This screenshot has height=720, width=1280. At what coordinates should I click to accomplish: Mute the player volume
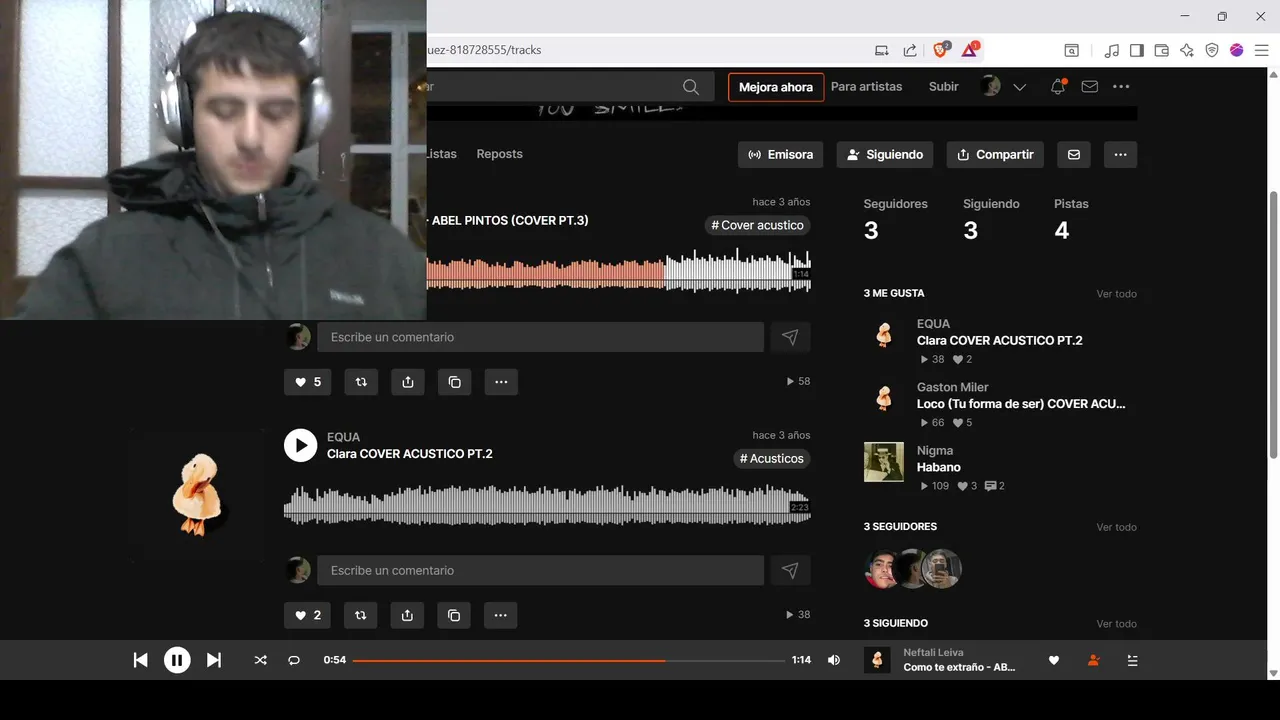tap(834, 660)
